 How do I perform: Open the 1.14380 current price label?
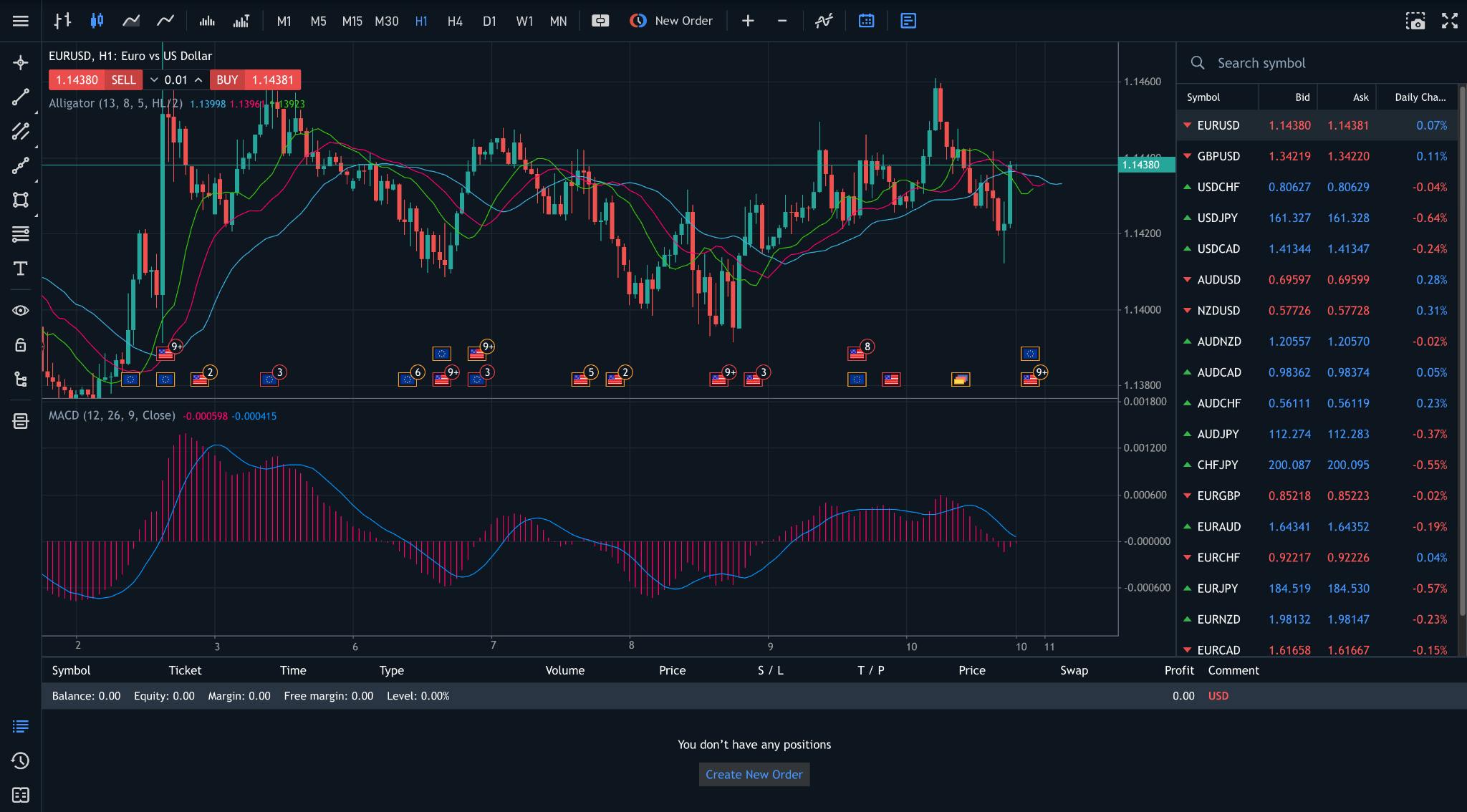(1146, 165)
